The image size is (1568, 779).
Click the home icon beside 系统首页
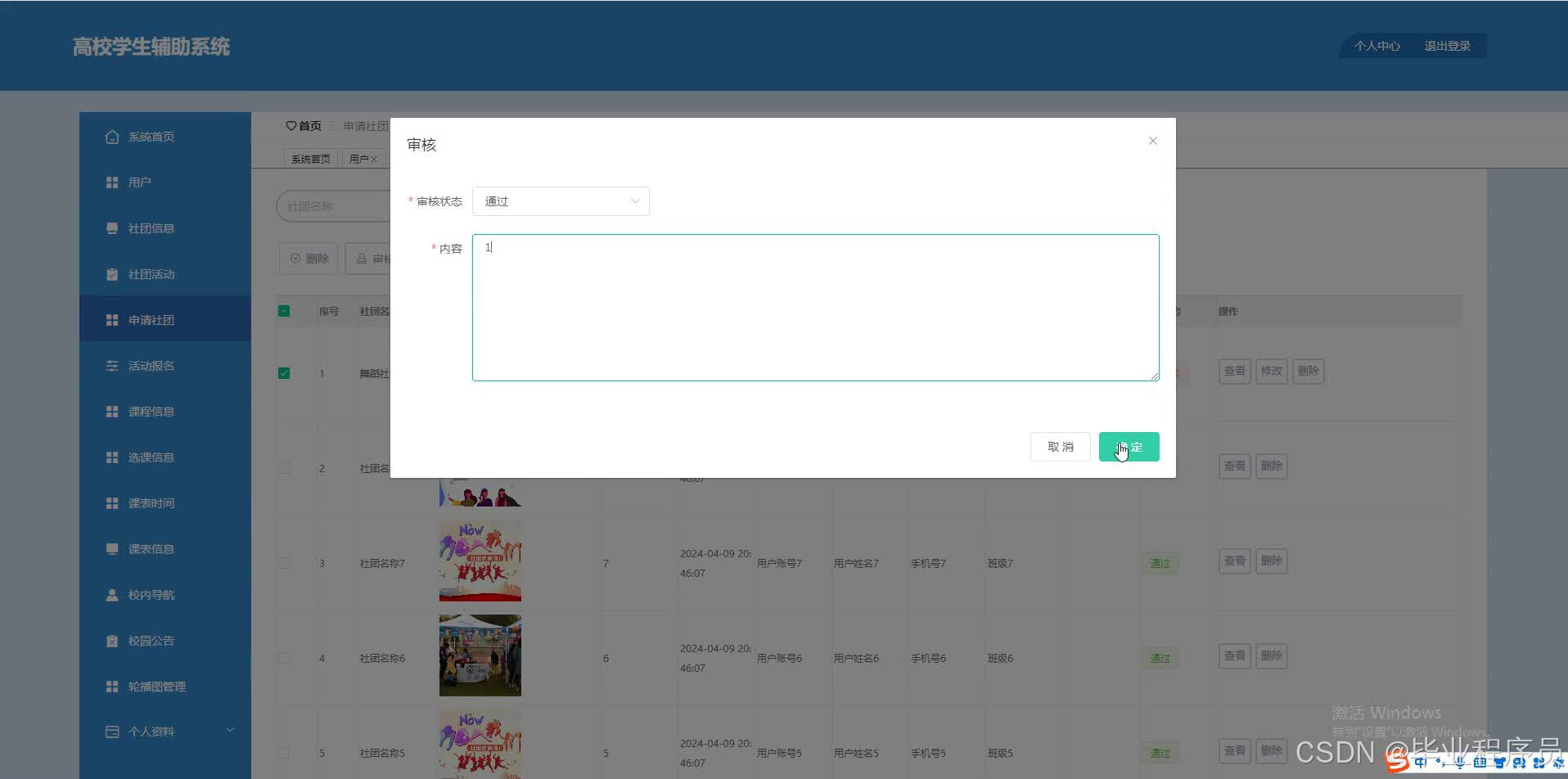coord(112,137)
